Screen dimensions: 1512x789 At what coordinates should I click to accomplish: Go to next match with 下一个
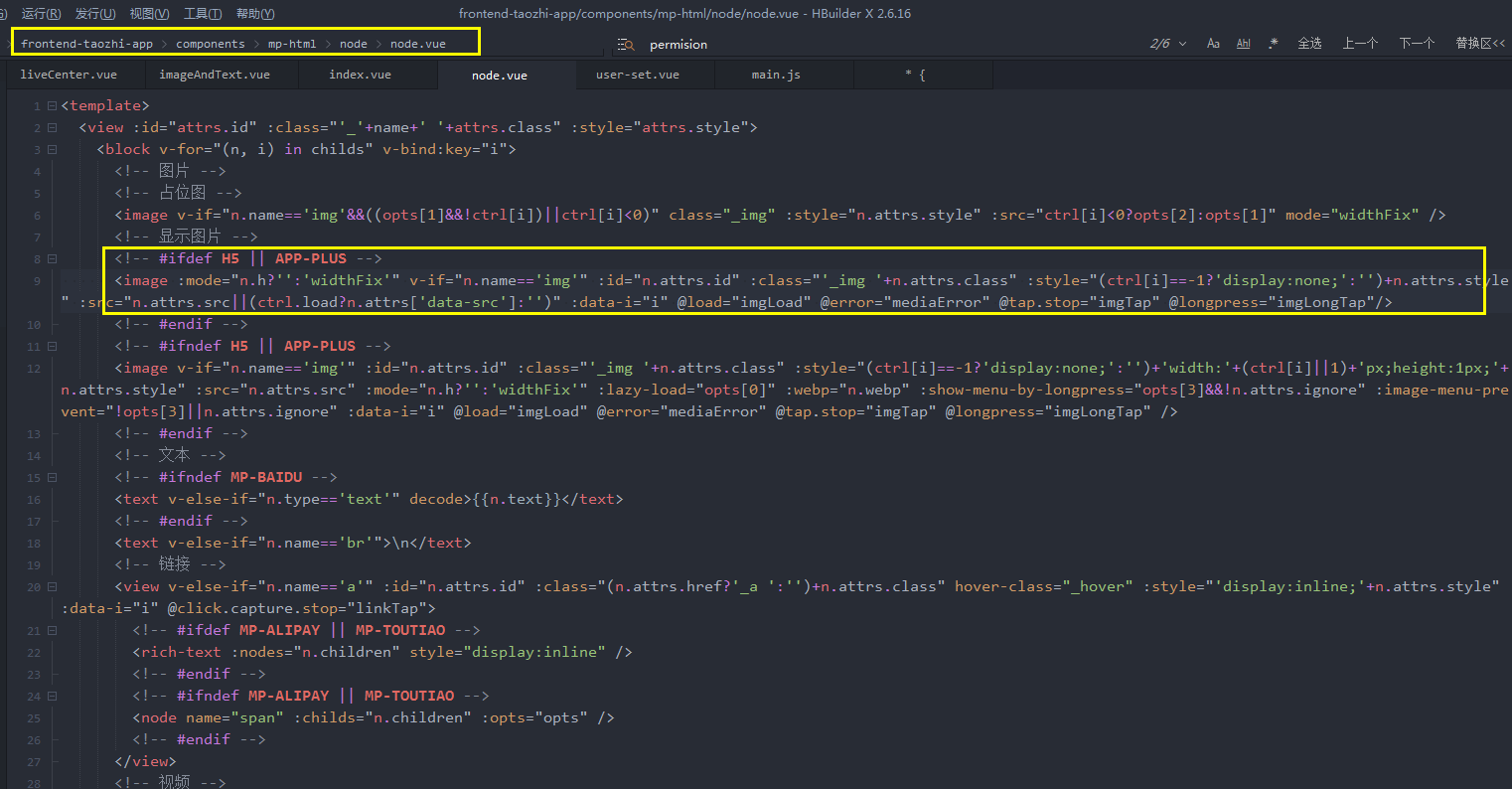[1417, 44]
